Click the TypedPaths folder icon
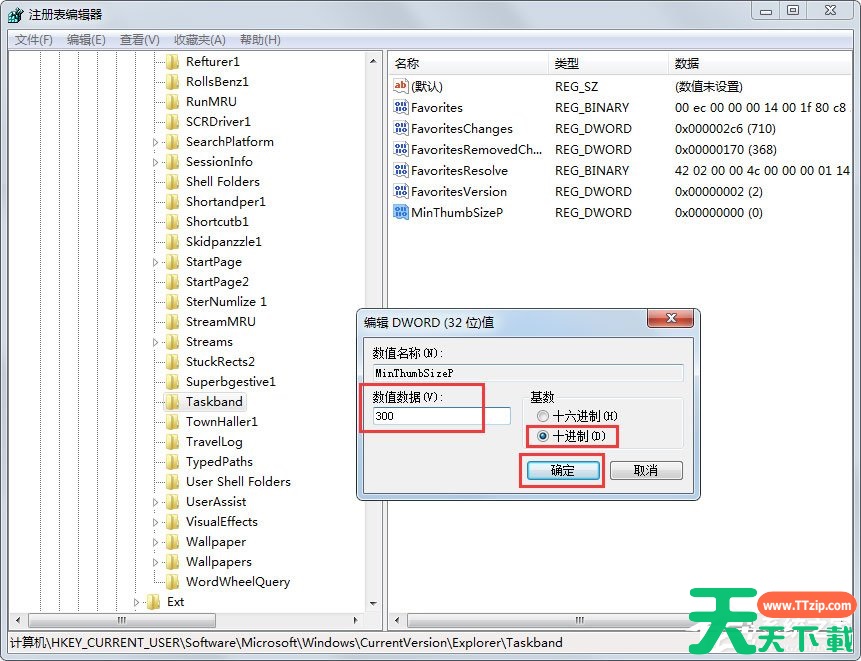Screen dimensions: 861x661 pyautogui.click(x=172, y=462)
